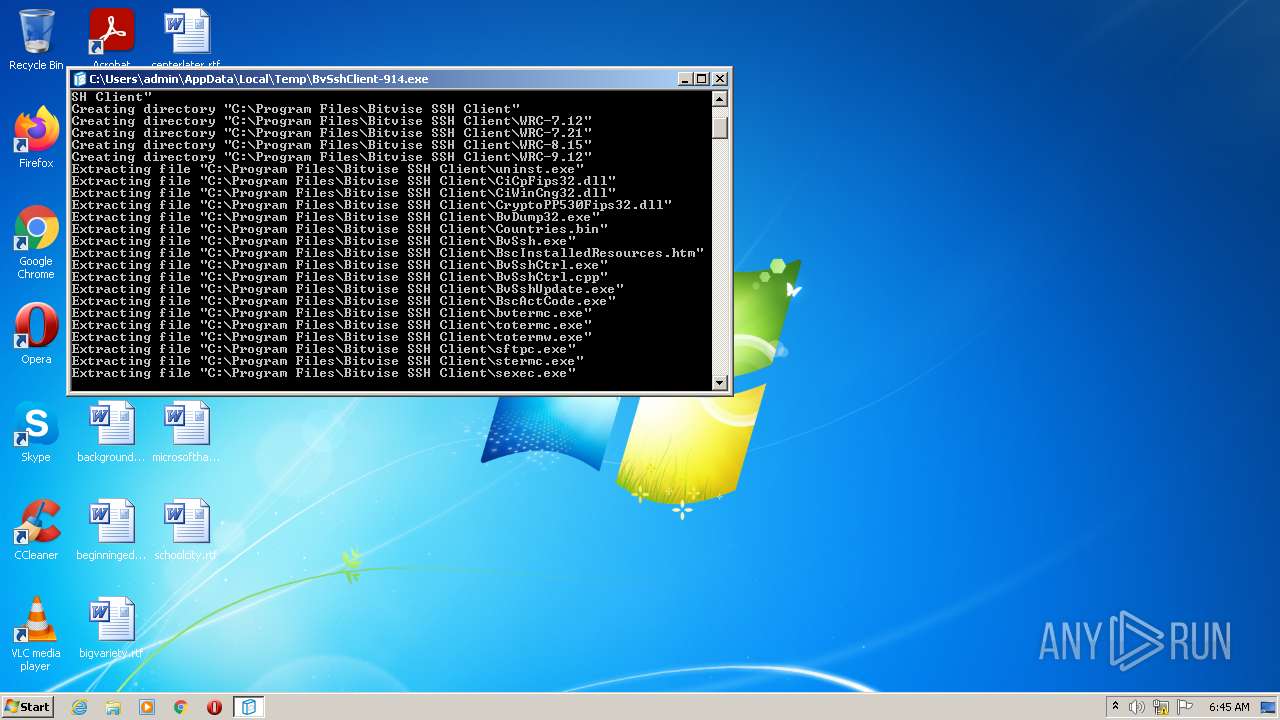Click the console scrollbar down arrow

pos(719,382)
